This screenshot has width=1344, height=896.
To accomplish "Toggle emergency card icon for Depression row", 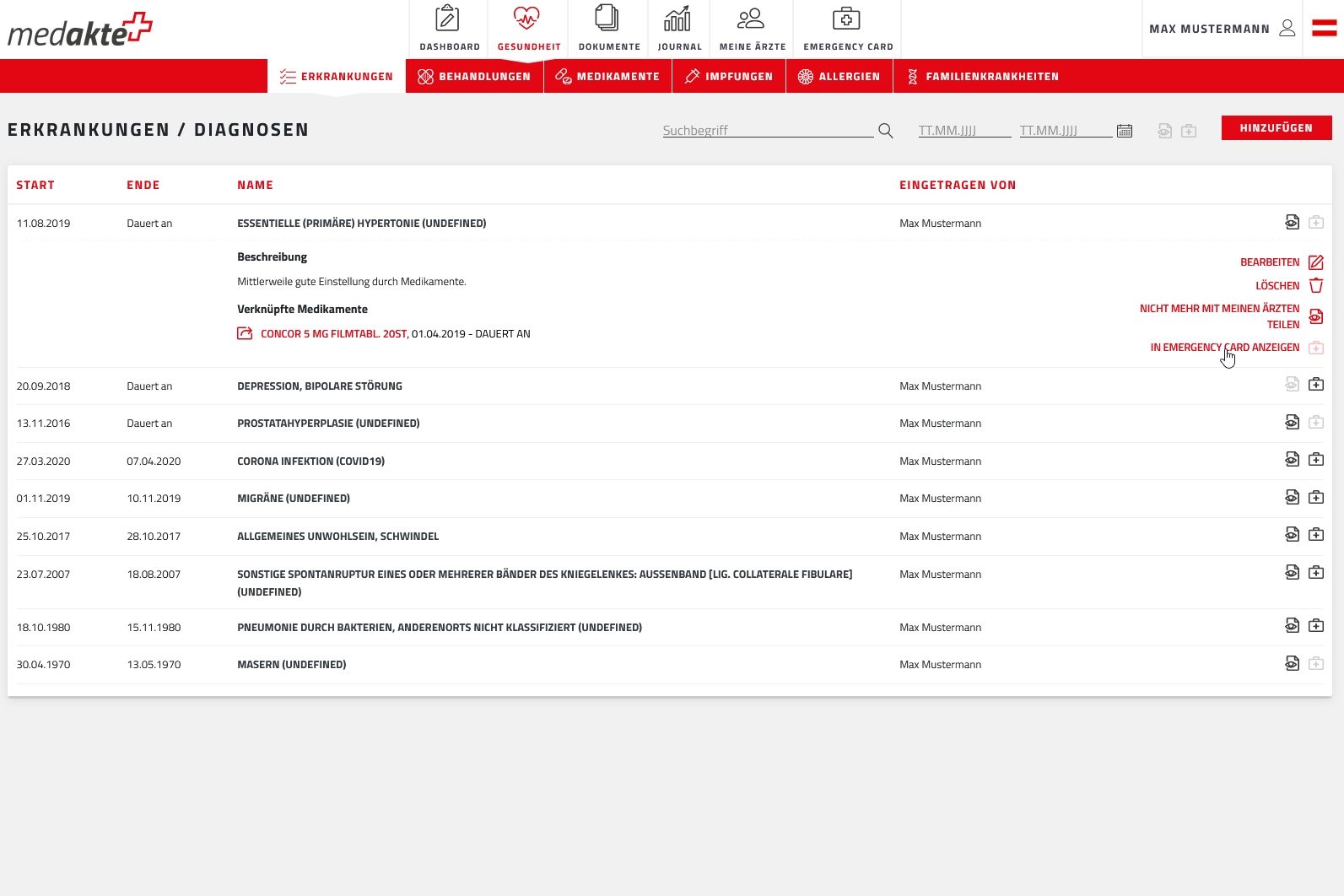I will 1316,385.
